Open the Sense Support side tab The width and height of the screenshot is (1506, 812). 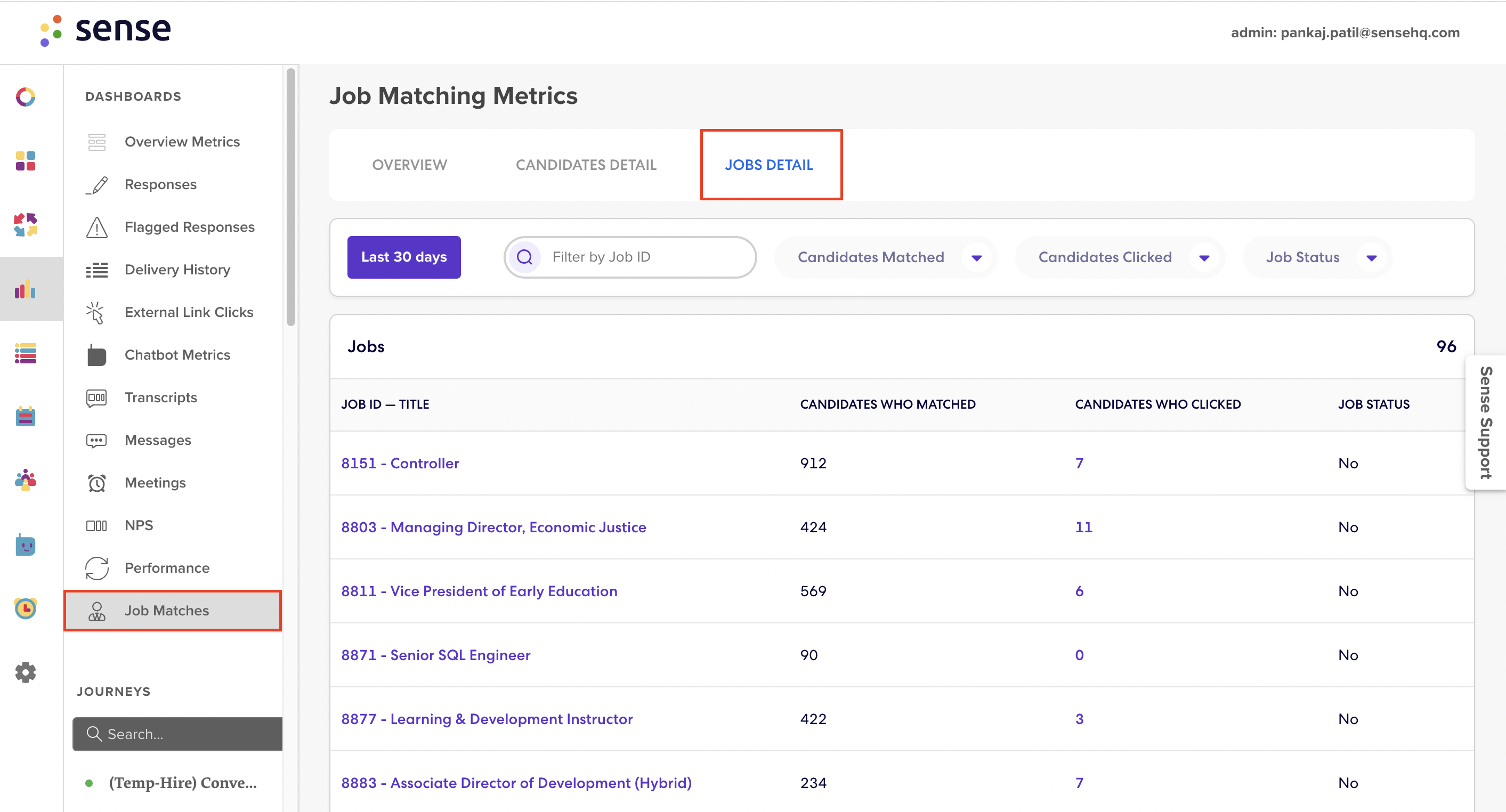point(1486,422)
